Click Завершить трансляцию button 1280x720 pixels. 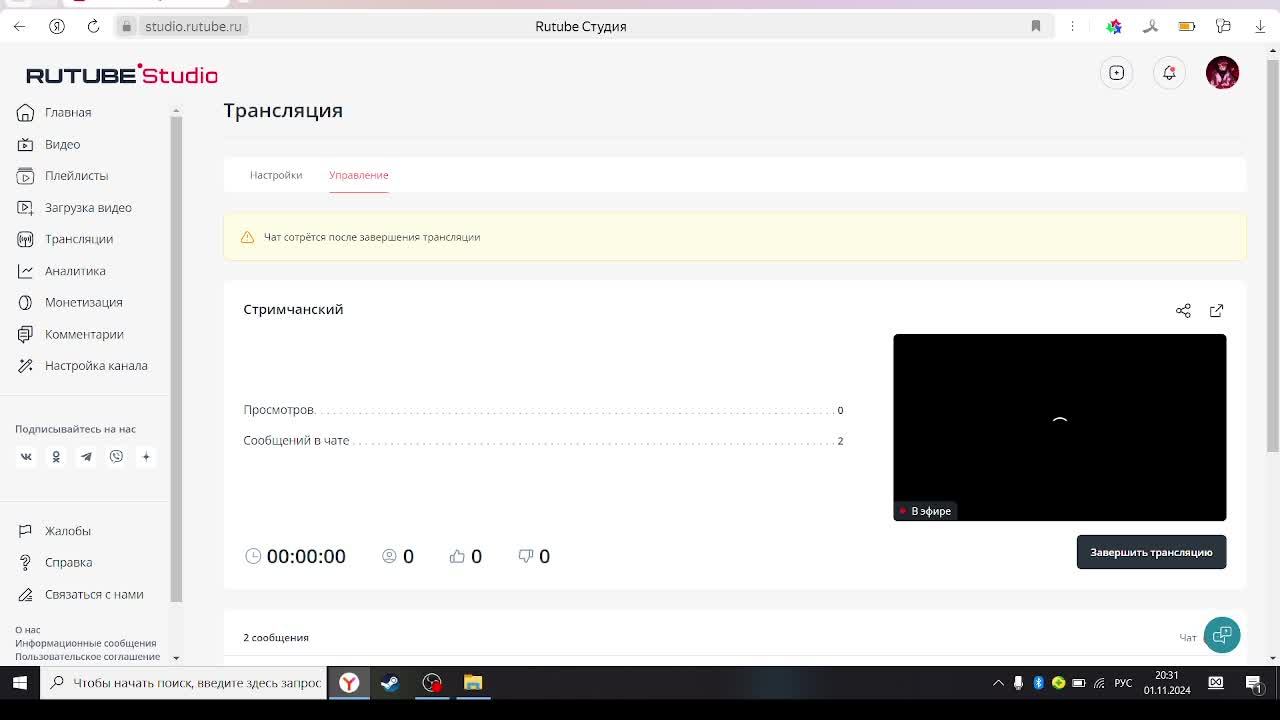[1151, 552]
